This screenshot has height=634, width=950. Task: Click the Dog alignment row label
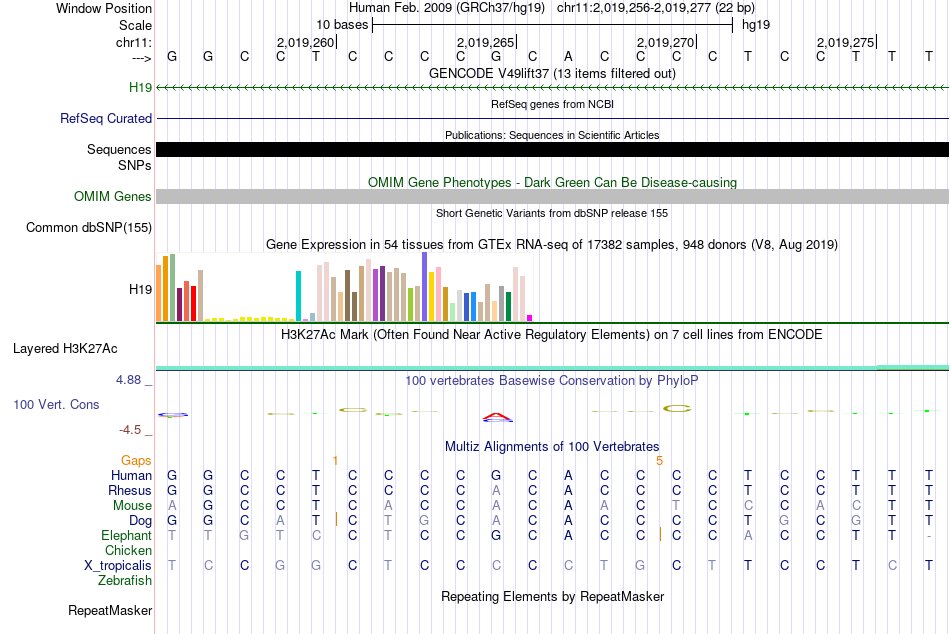(x=140, y=521)
